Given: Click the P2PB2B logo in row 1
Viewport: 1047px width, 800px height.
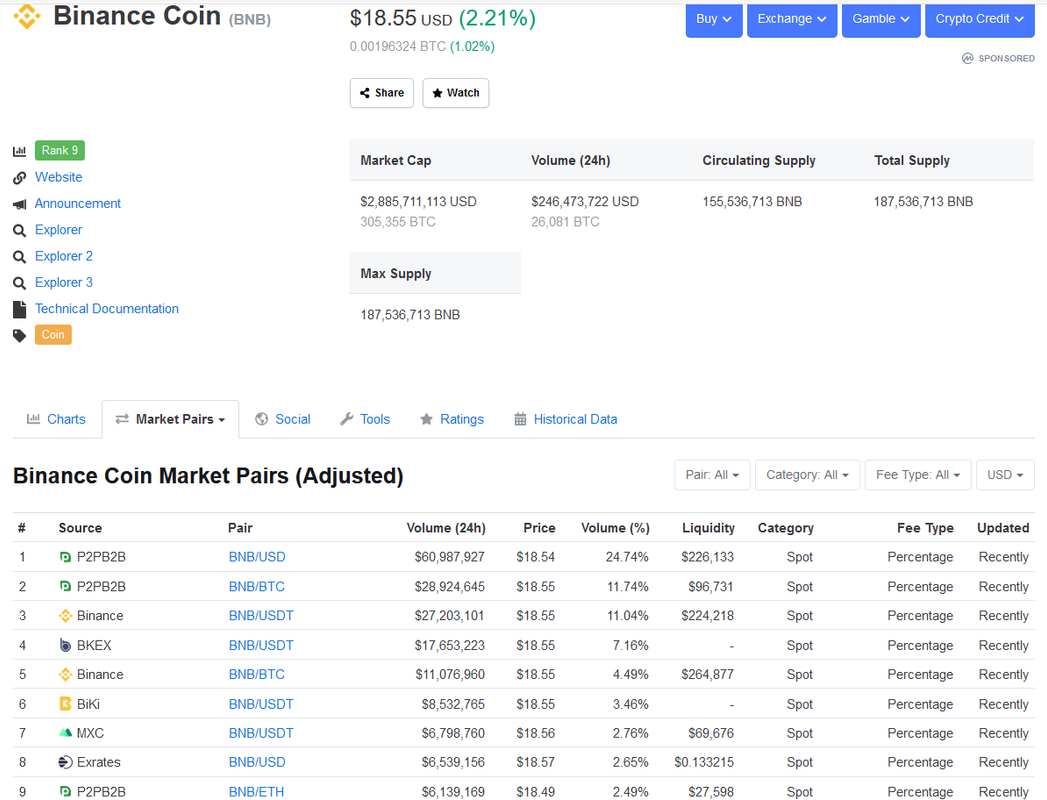Looking at the screenshot, I should tap(65, 557).
